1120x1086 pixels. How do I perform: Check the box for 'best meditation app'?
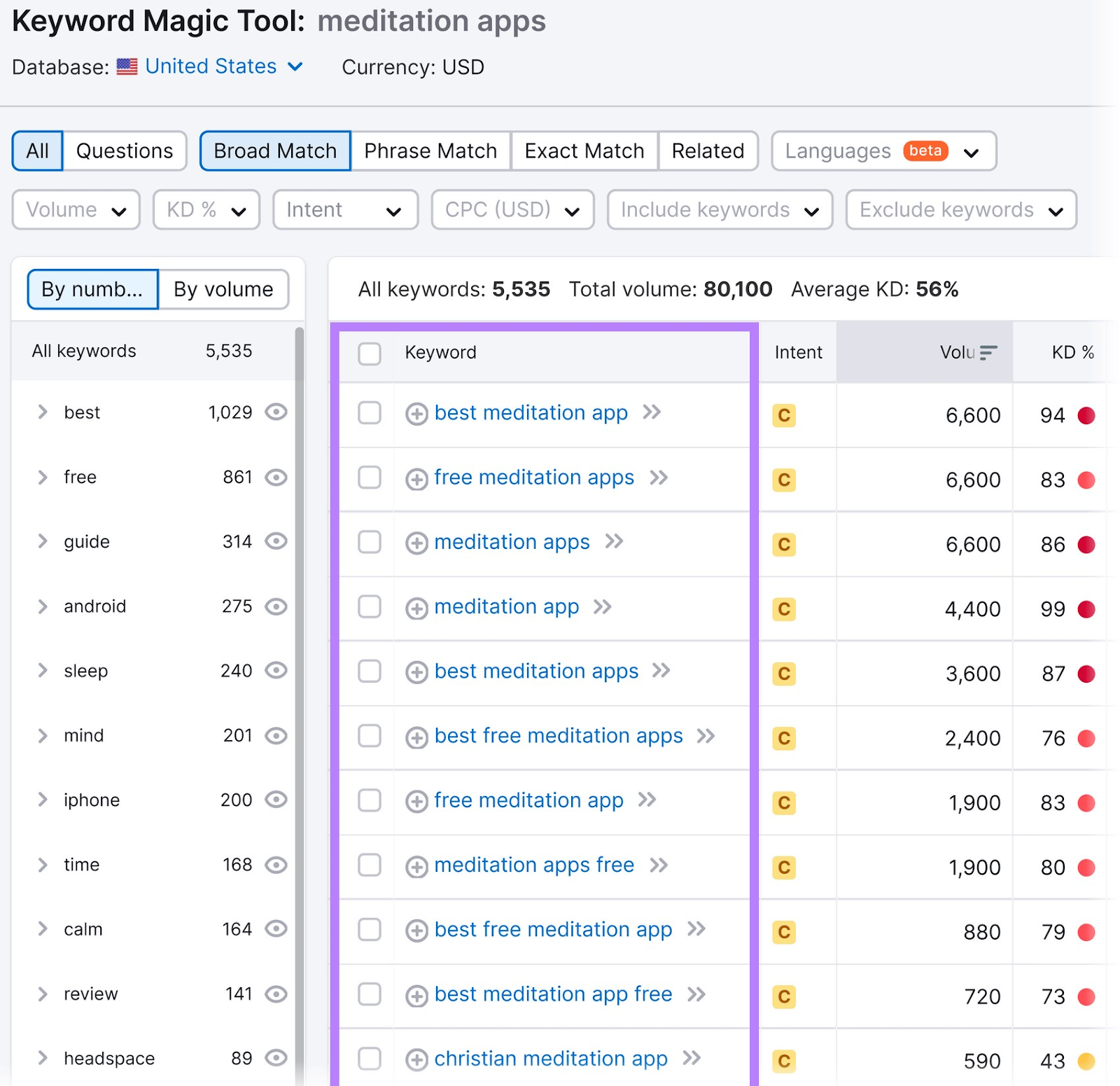(x=370, y=413)
